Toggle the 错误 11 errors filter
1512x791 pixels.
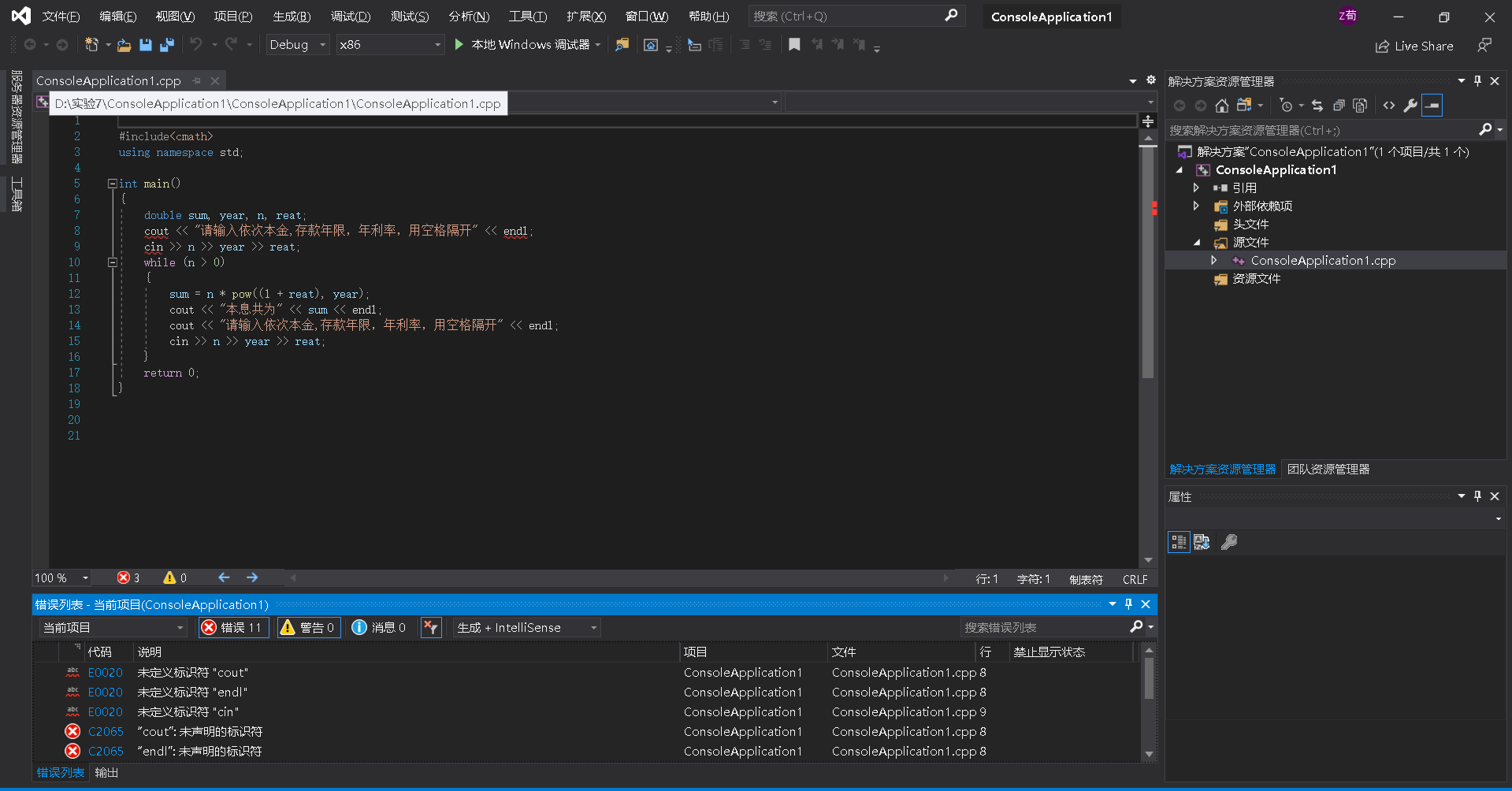tap(233, 628)
